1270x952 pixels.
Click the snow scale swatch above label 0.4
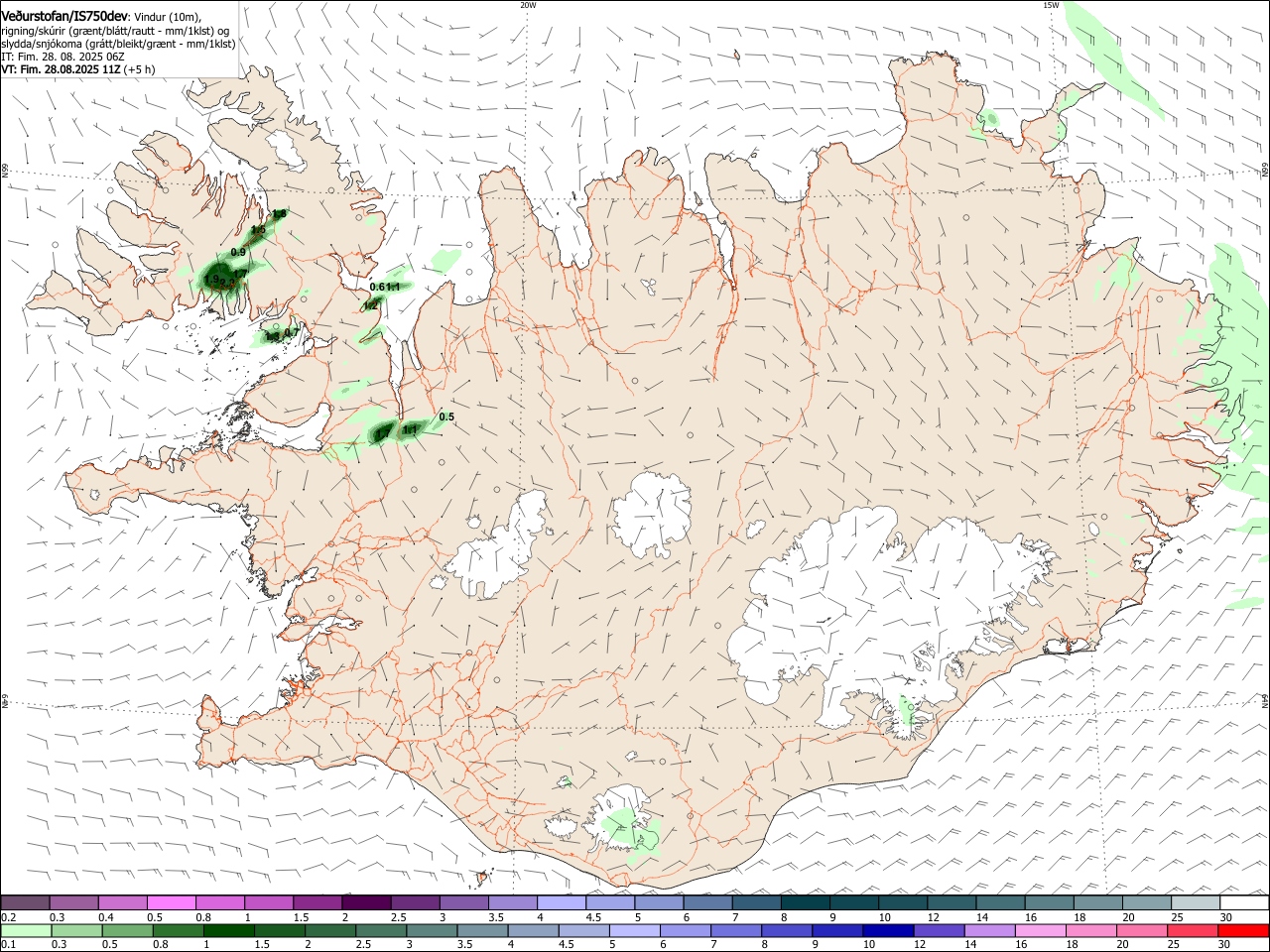tap(122, 902)
